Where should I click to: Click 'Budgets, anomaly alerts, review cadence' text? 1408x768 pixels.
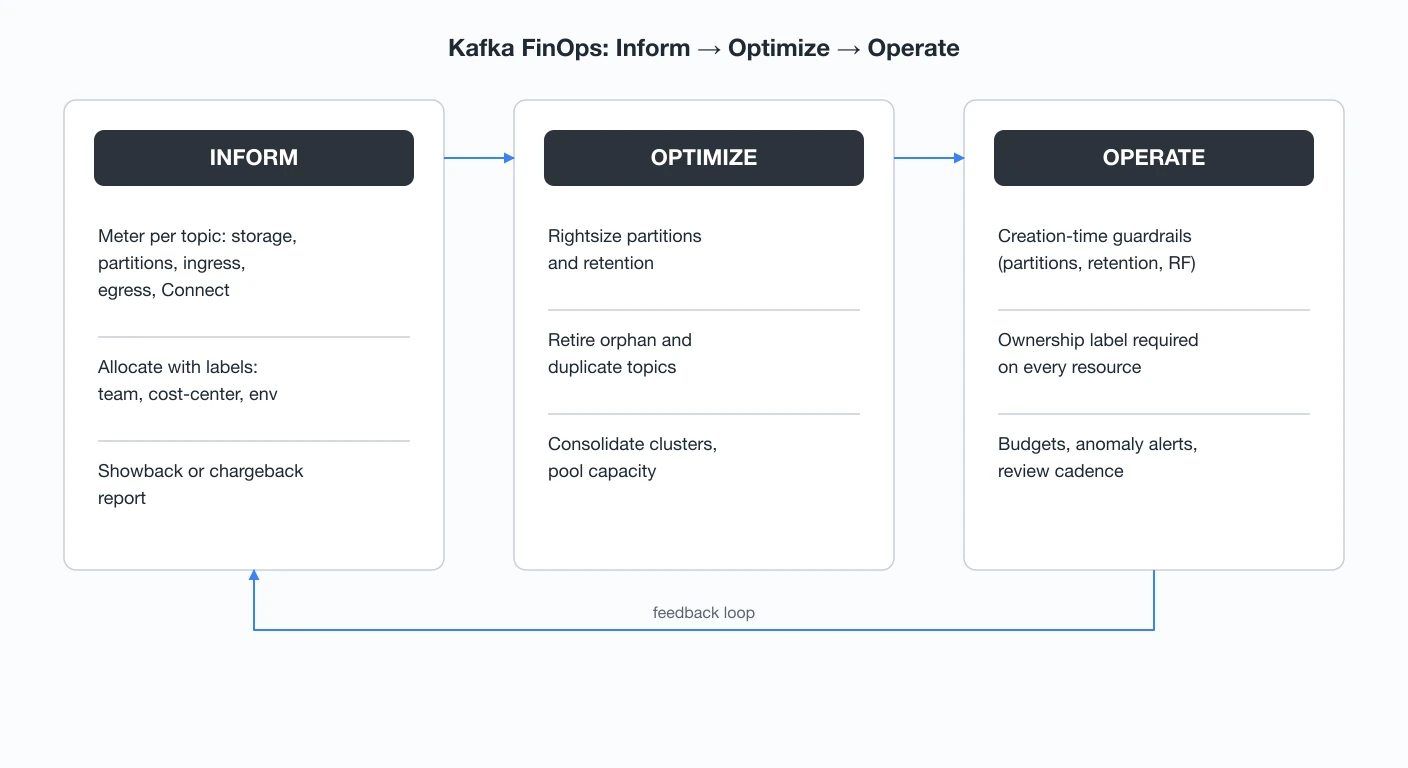1098,457
